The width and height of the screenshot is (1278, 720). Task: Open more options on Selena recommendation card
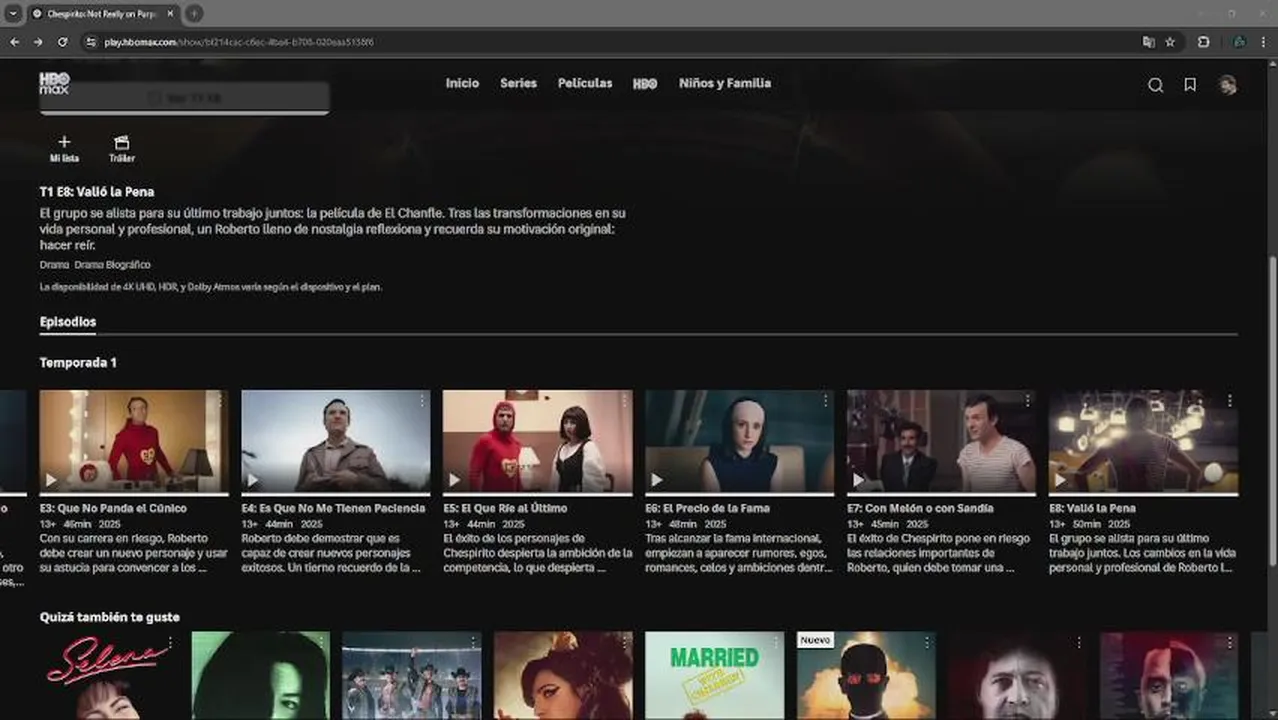coord(170,642)
